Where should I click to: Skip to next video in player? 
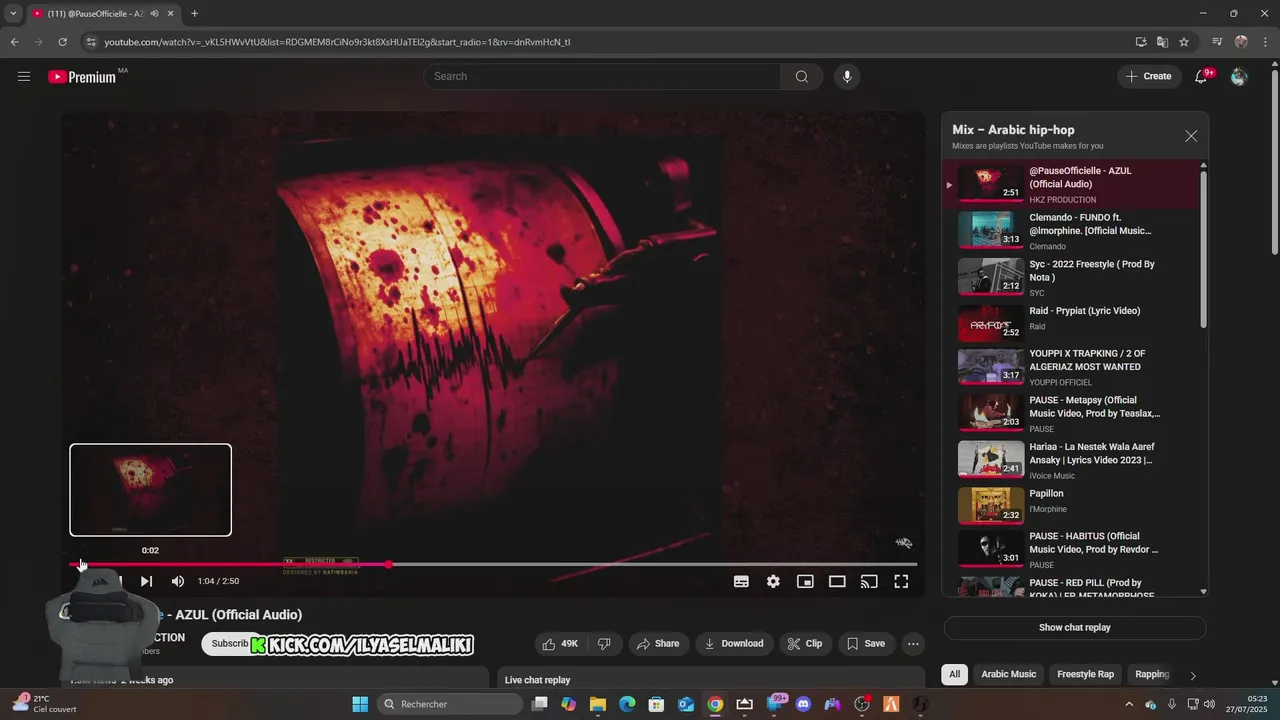146,581
